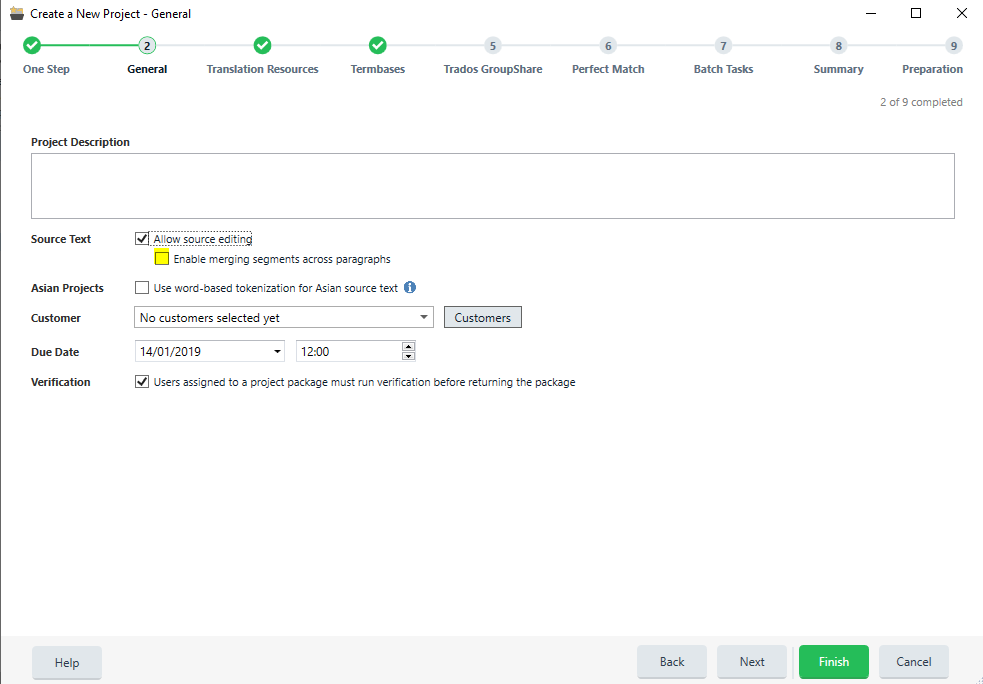The height and width of the screenshot is (684, 983).
Task: Jump to Termbases step label
Action: (377, 69)
